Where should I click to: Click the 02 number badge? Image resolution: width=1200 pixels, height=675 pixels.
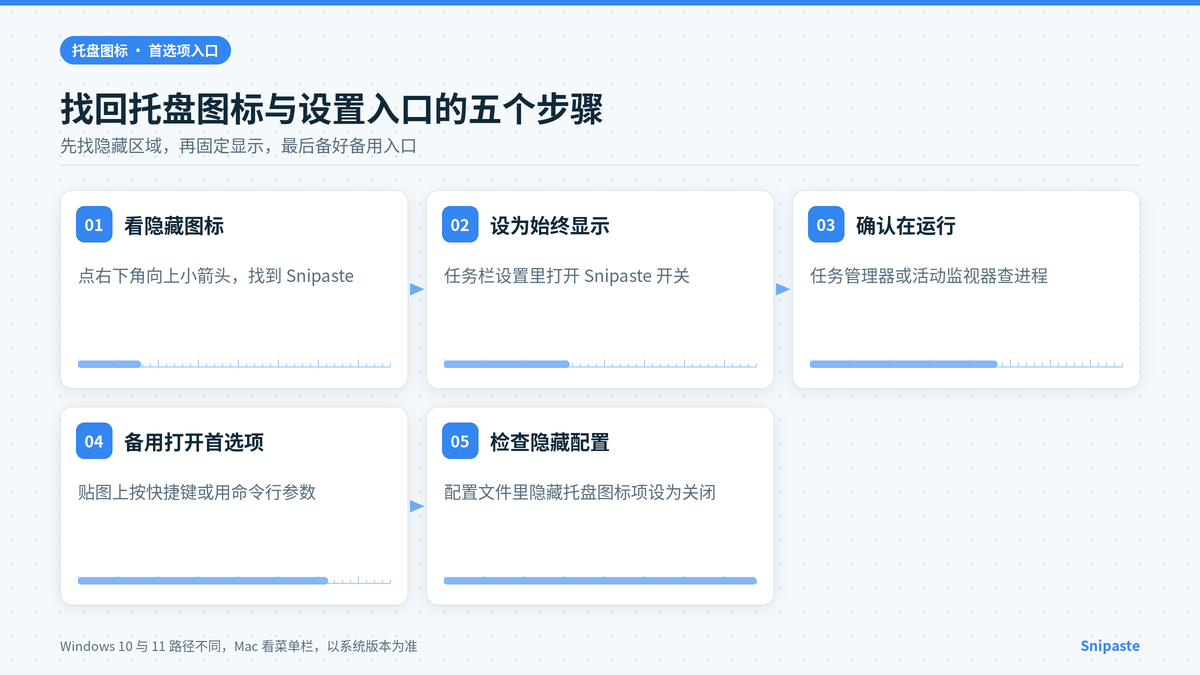[460, 225]
